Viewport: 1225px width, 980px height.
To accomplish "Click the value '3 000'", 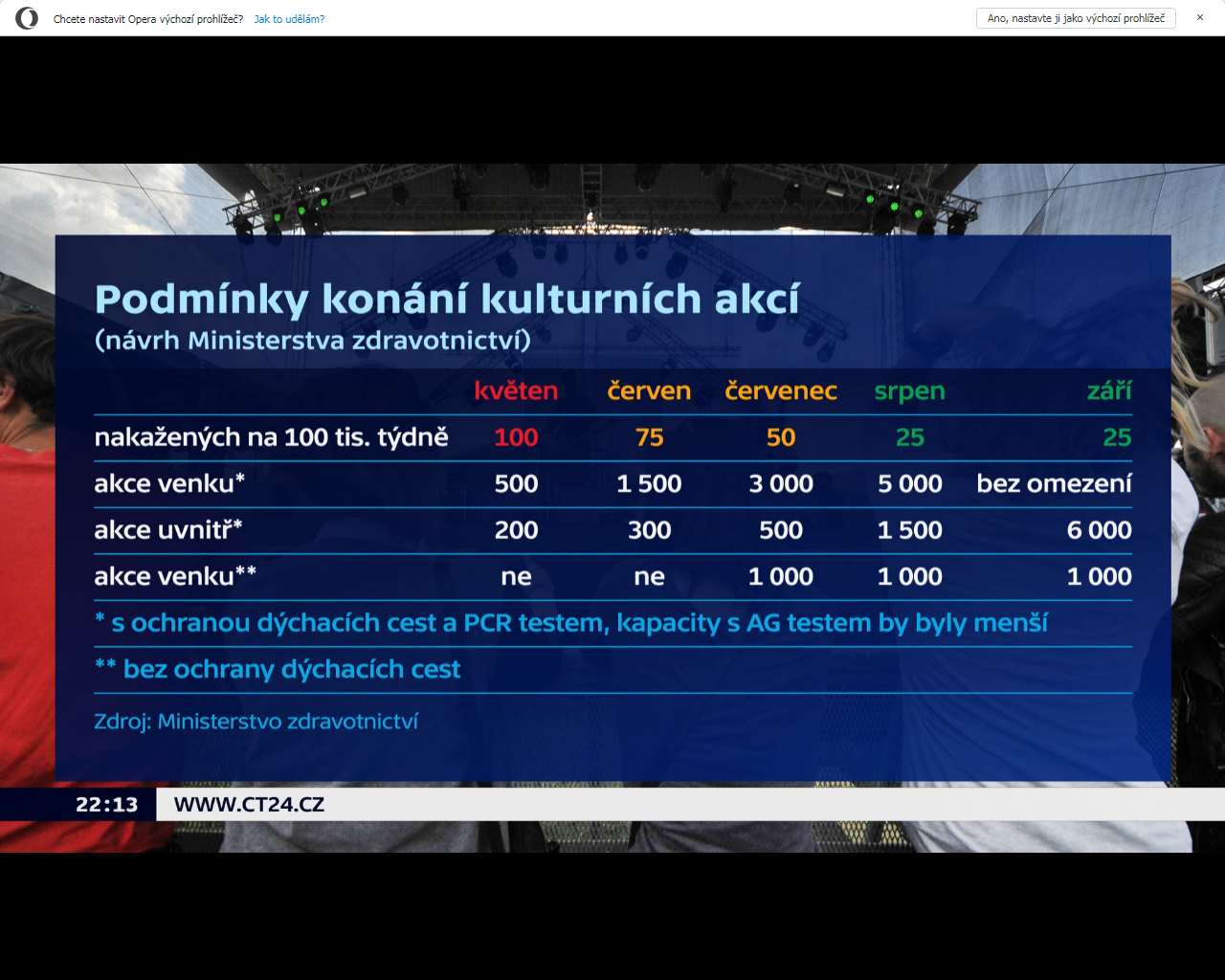I will point(781,484).
